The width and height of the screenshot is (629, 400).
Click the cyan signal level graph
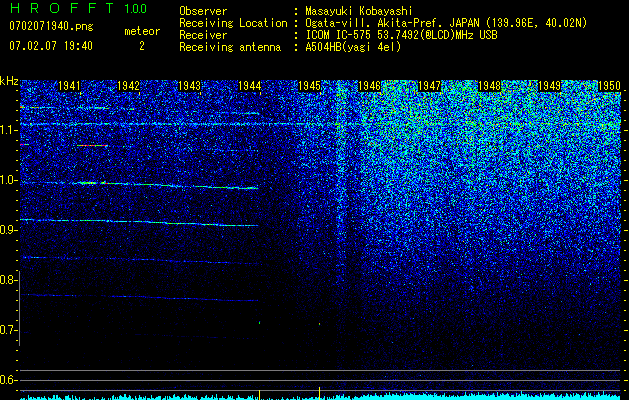321,396
